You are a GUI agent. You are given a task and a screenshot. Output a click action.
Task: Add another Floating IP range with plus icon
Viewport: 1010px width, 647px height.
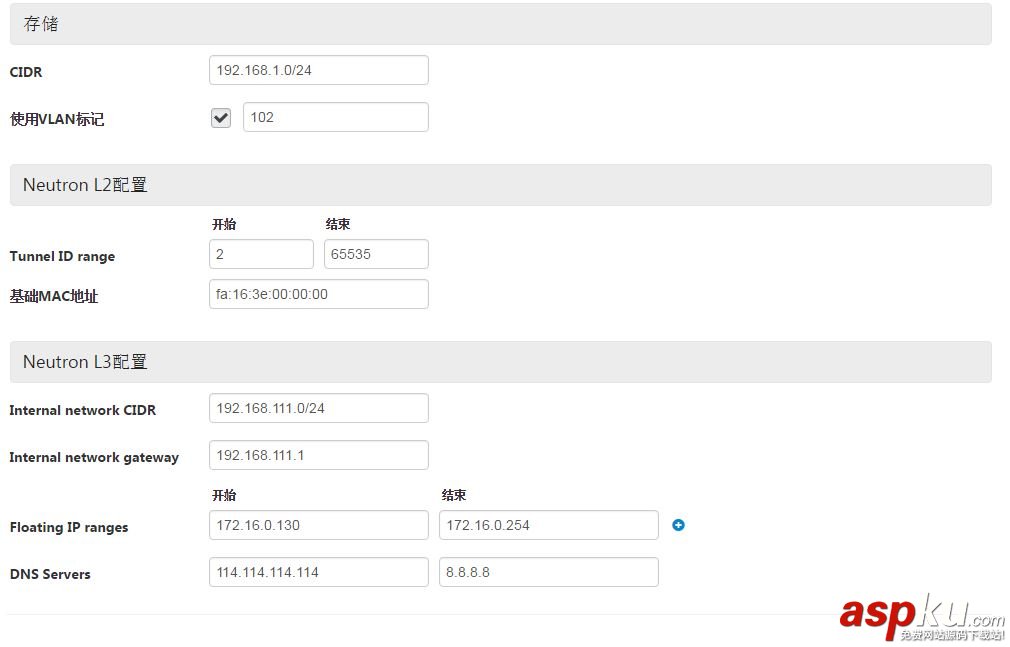678,525
